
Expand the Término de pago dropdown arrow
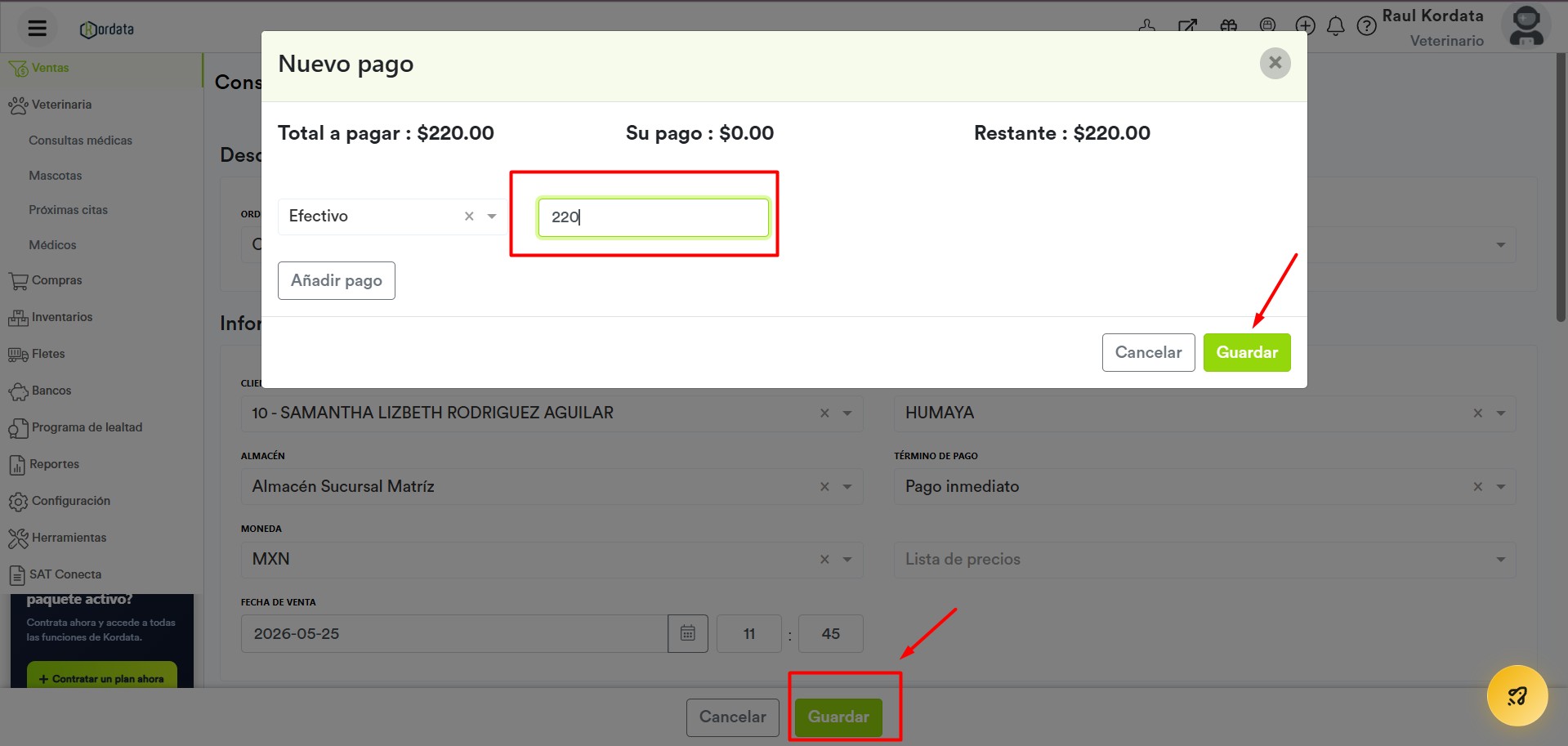click(x=1501, y=487)
